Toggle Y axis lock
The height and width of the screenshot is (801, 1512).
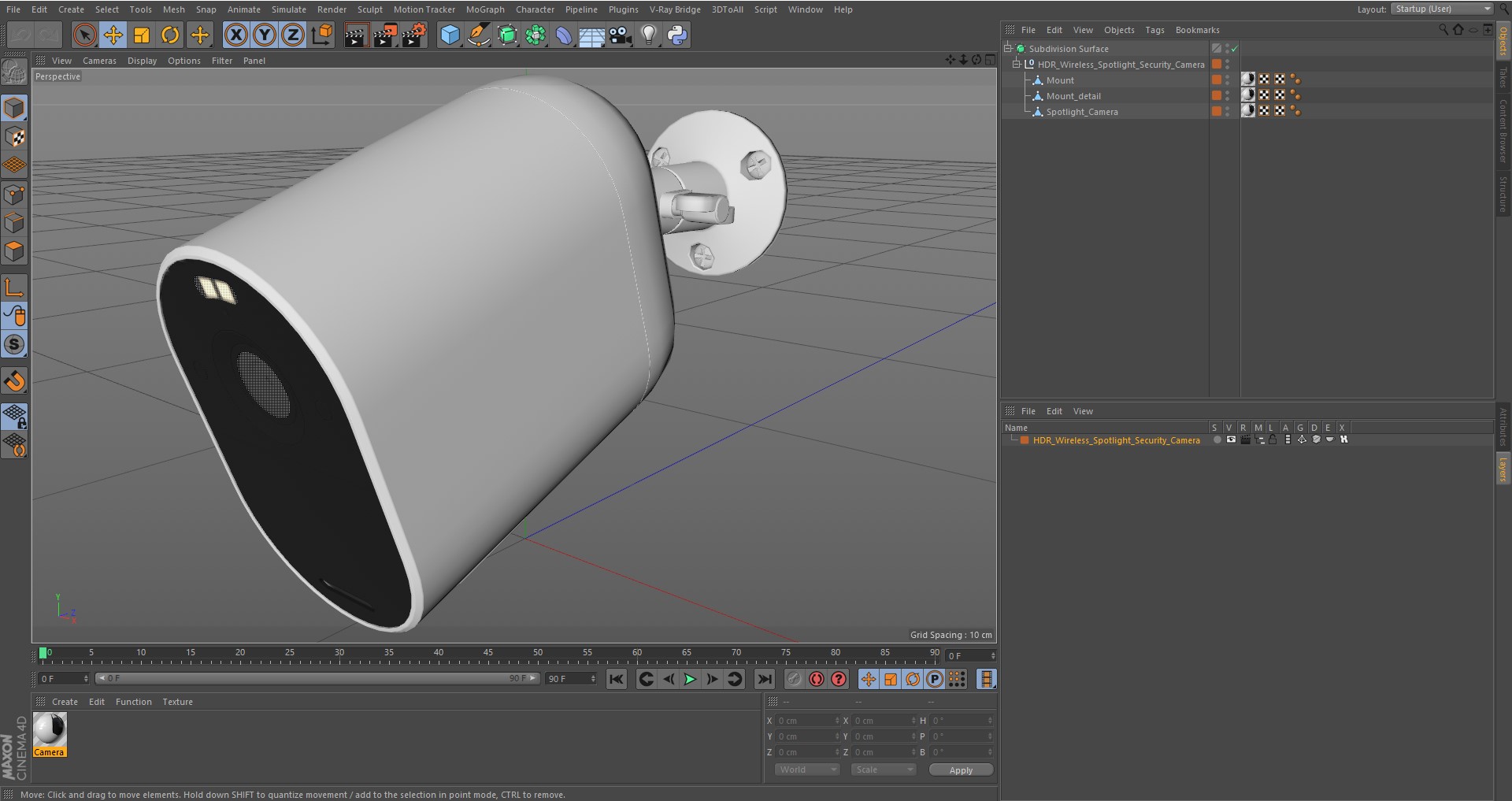click(265, 35)
